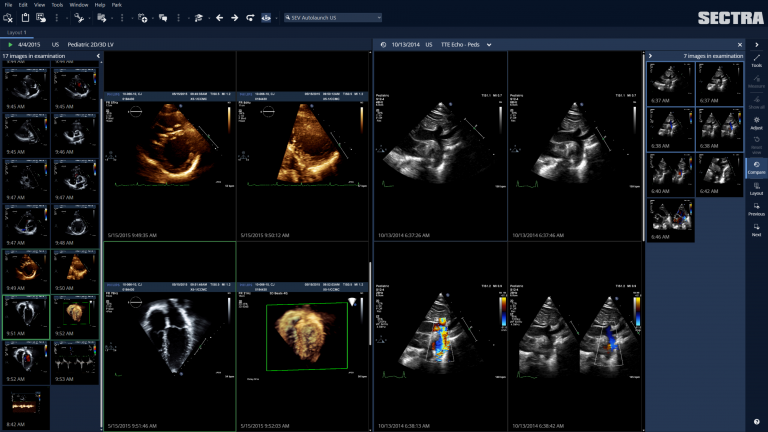Go to Previous examination in right sidebar
The height and width of the screenshot is (432, 768).
756,208
